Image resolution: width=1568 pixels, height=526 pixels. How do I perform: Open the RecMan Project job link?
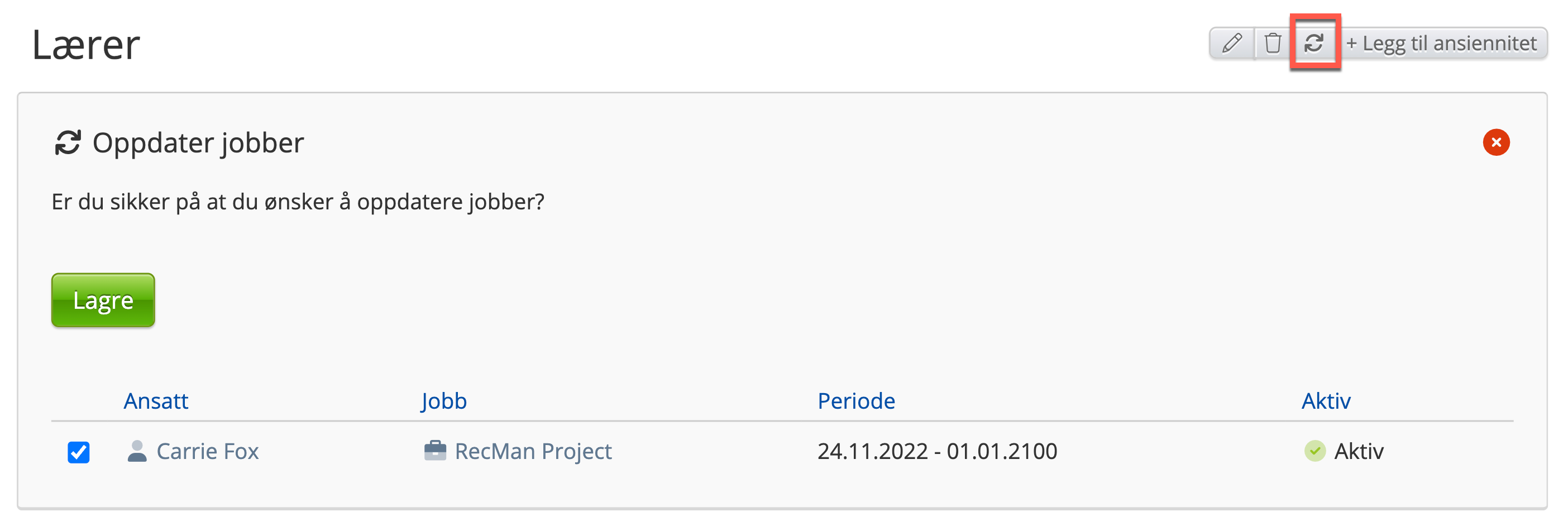pyautogui.click(x=533, y=451)
